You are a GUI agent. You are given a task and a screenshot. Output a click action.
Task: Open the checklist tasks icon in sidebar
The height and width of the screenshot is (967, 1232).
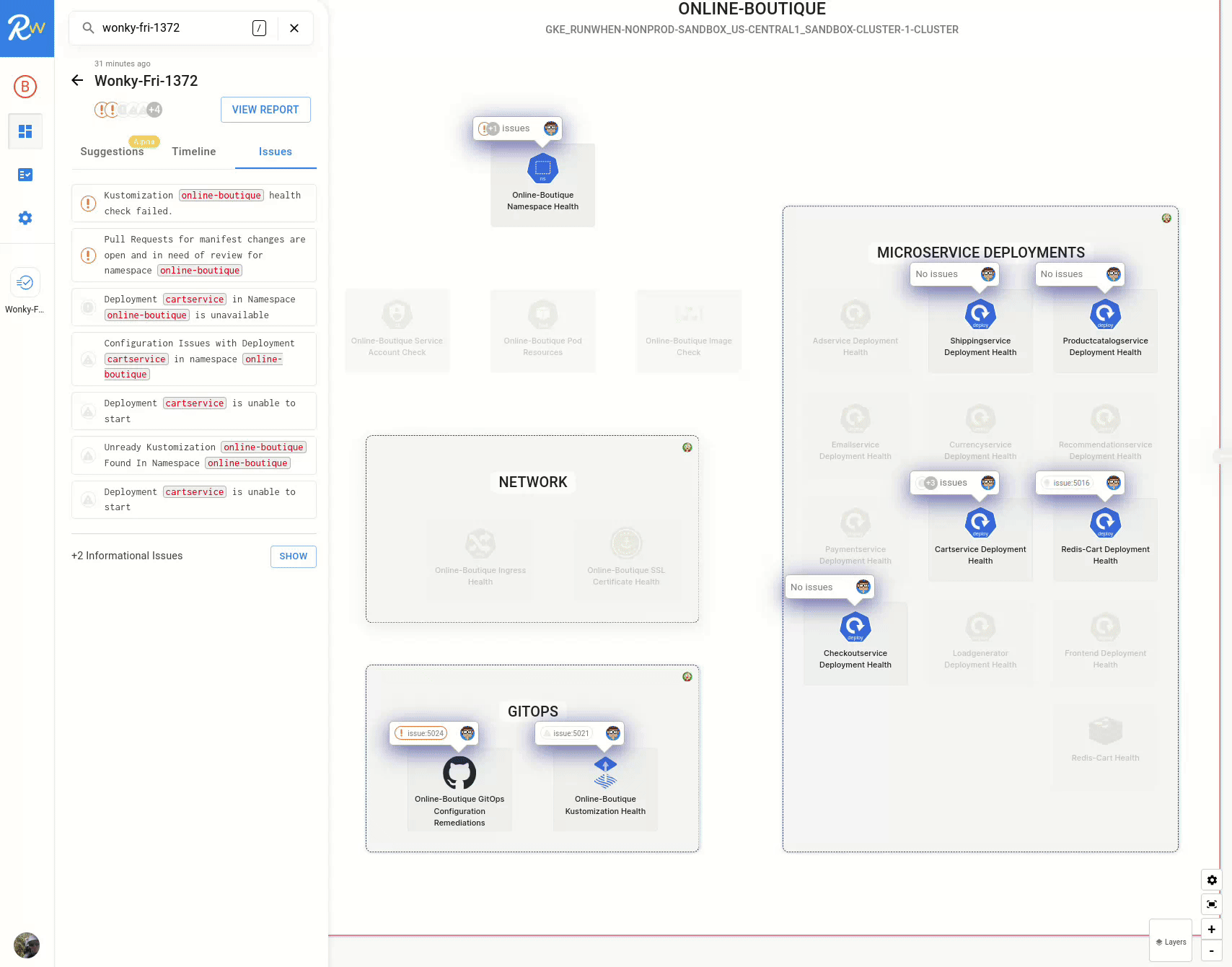[x=25, y=175]
